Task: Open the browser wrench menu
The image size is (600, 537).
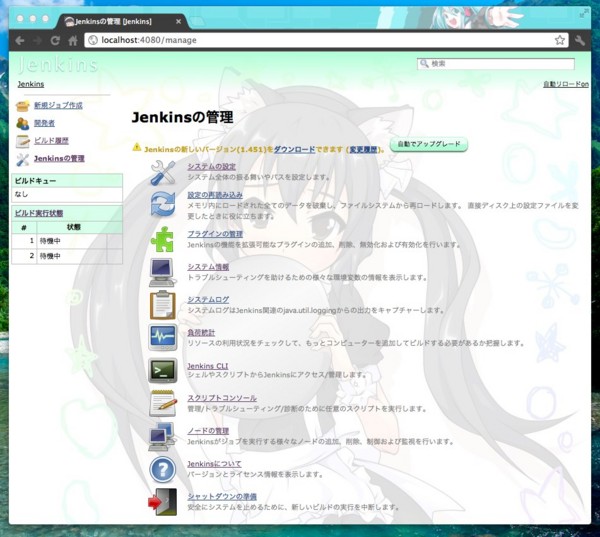Action: tap(580, 40)
